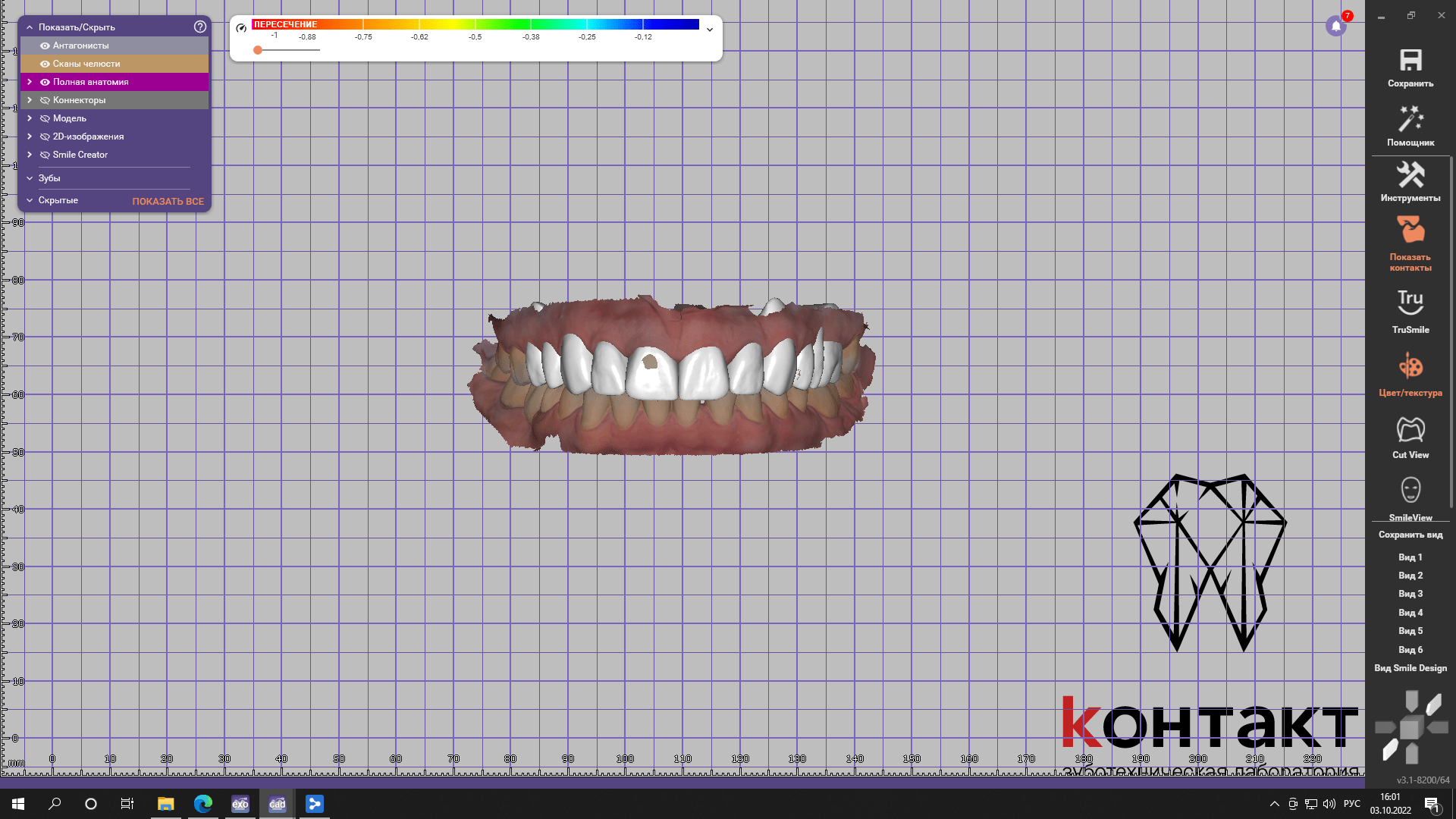This screenshot has width=1456, height=819.
Task: Open the Wizard wand icon (Помощник)
Action: click(x=1410, y=119)
